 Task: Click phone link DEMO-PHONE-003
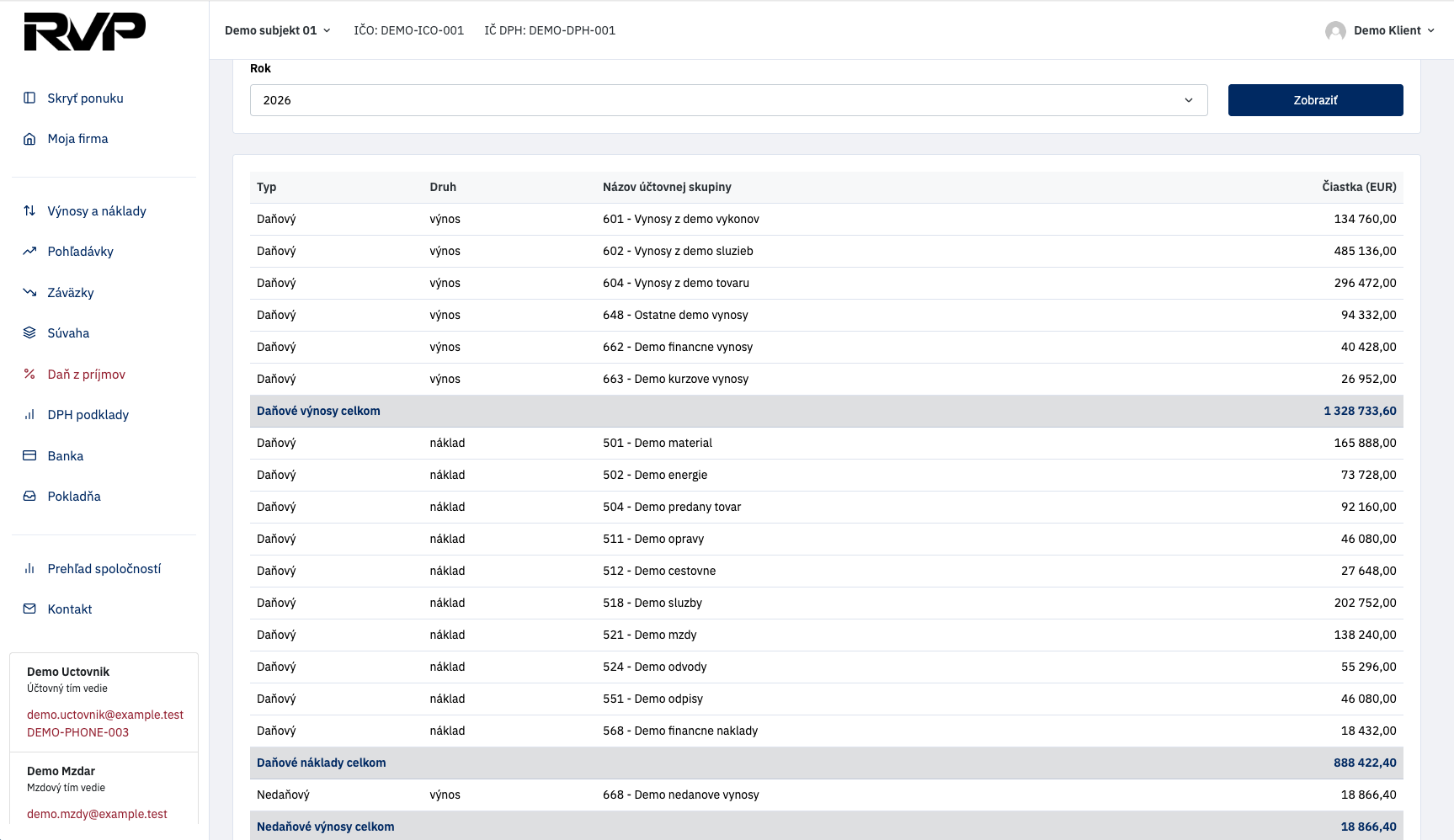click(x=77, y=732)
